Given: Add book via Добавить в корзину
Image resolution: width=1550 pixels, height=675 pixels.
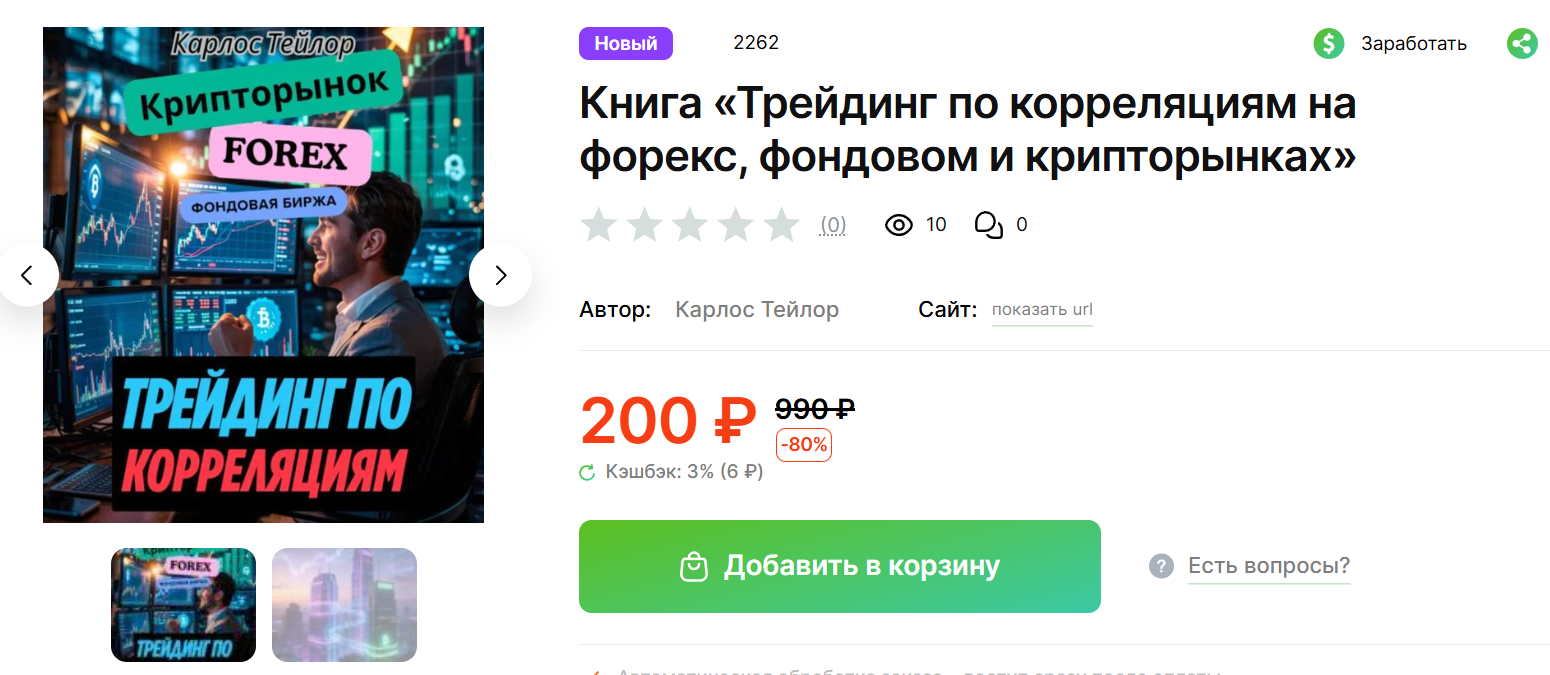Looking at the screenshot, I should tap(840, 566).
